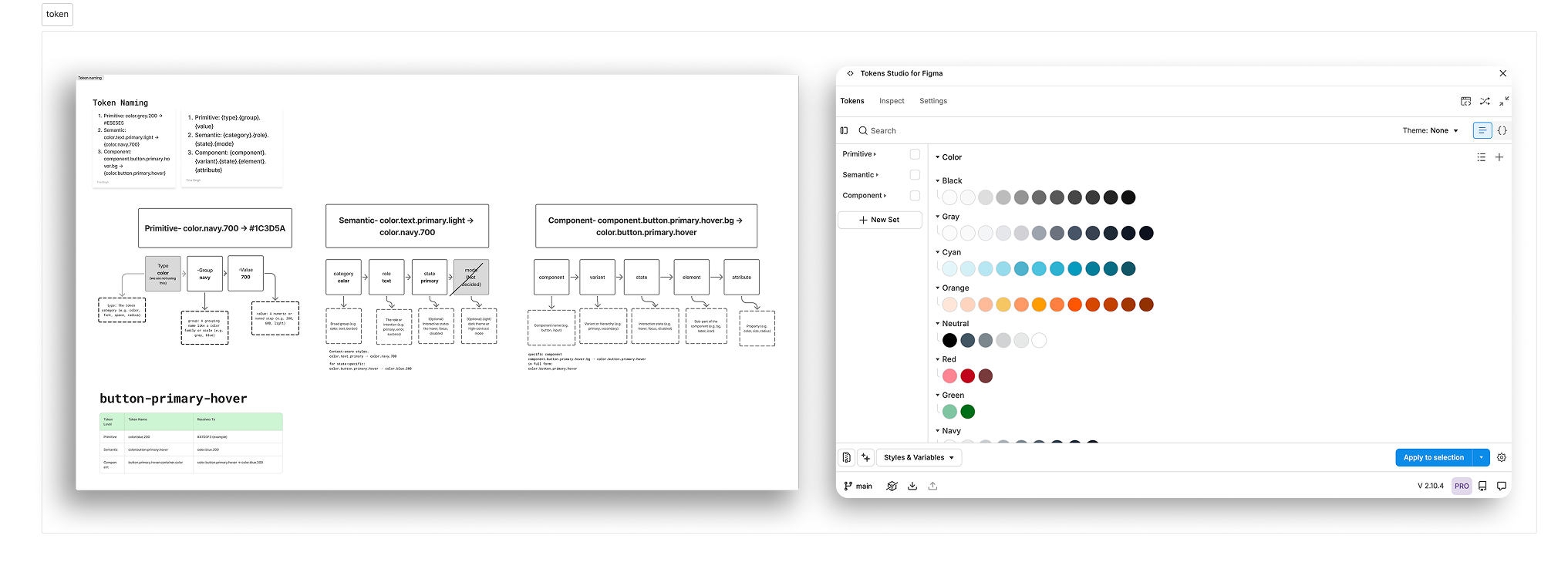Toggle the token sets sidebar icon

pyautogui.click(x=845, y=131)
